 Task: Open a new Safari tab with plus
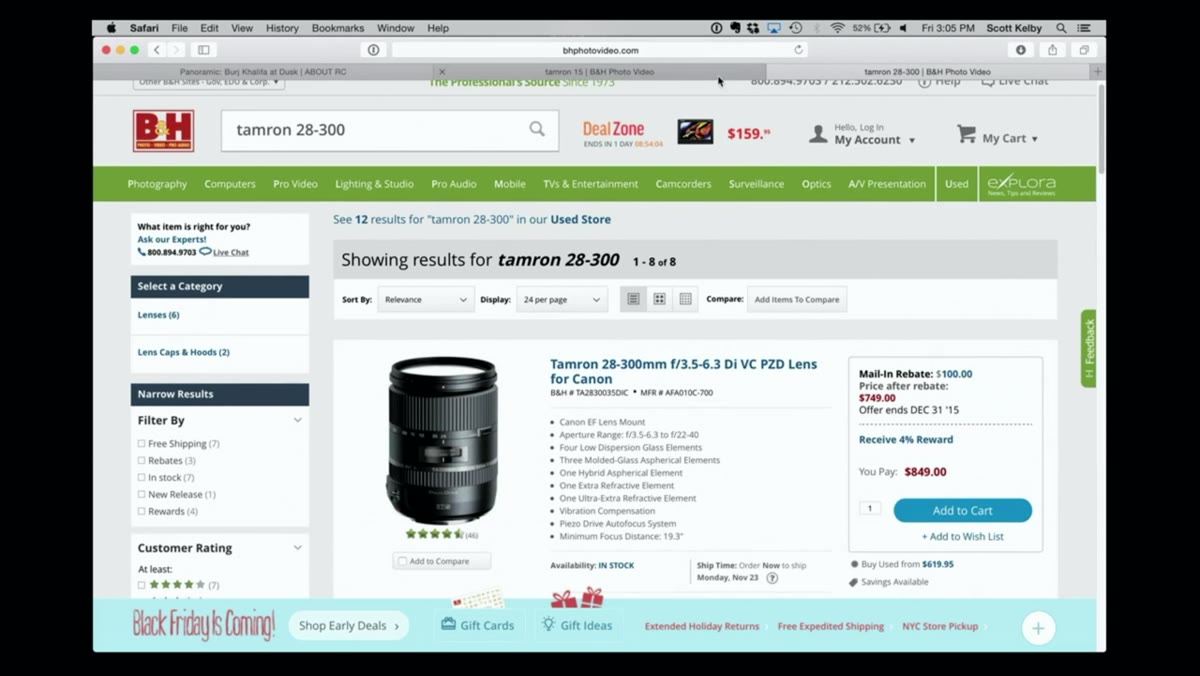(x=1098, y=72)
